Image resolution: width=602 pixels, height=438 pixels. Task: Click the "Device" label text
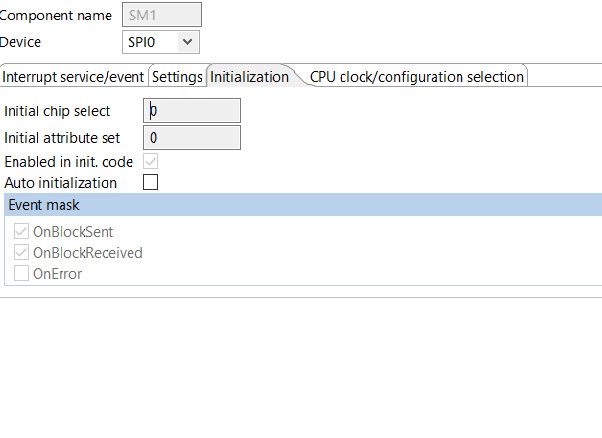click(x=21, y=42)
